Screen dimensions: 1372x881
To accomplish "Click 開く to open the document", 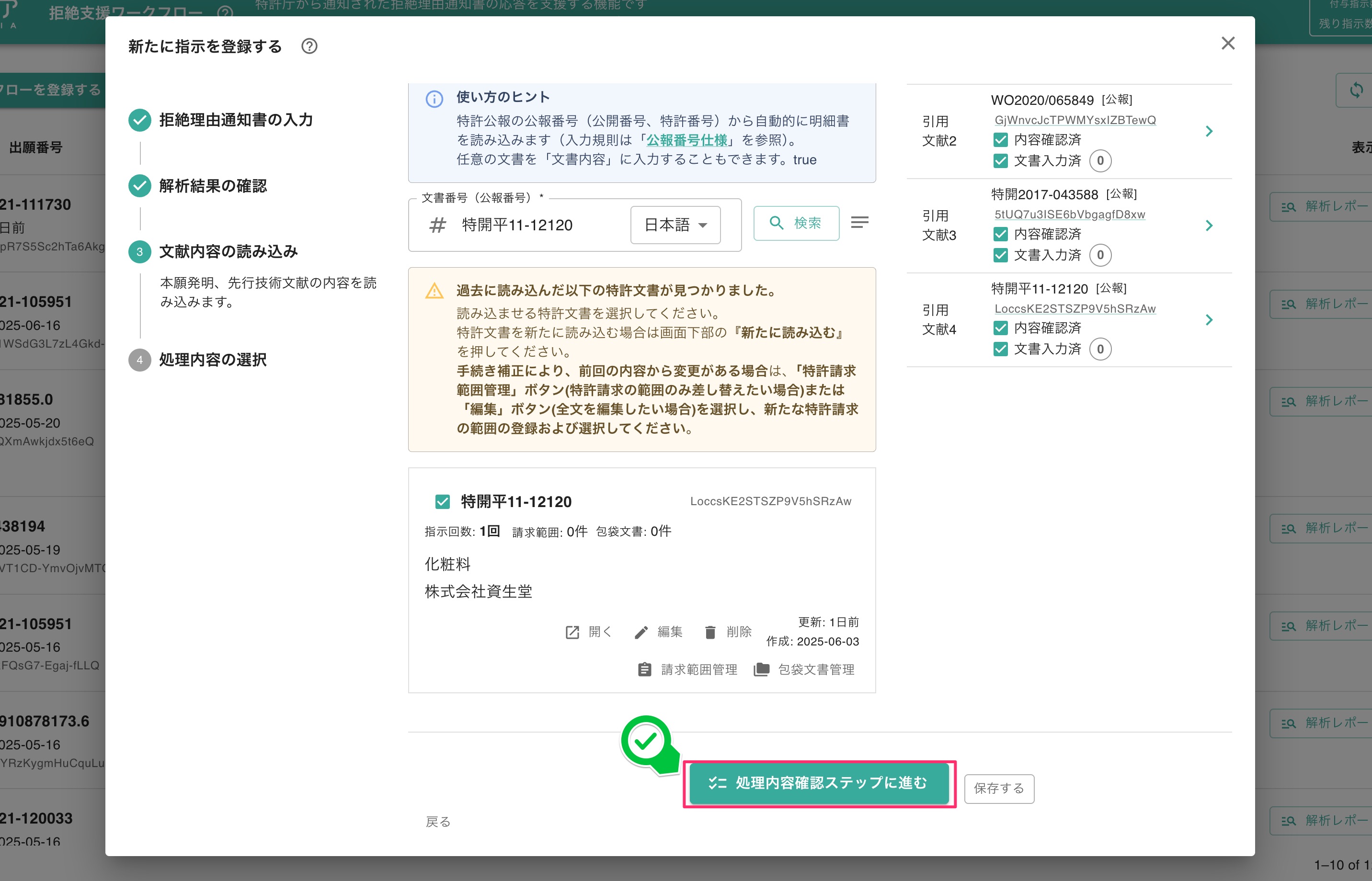I will [x=588, y=632].
